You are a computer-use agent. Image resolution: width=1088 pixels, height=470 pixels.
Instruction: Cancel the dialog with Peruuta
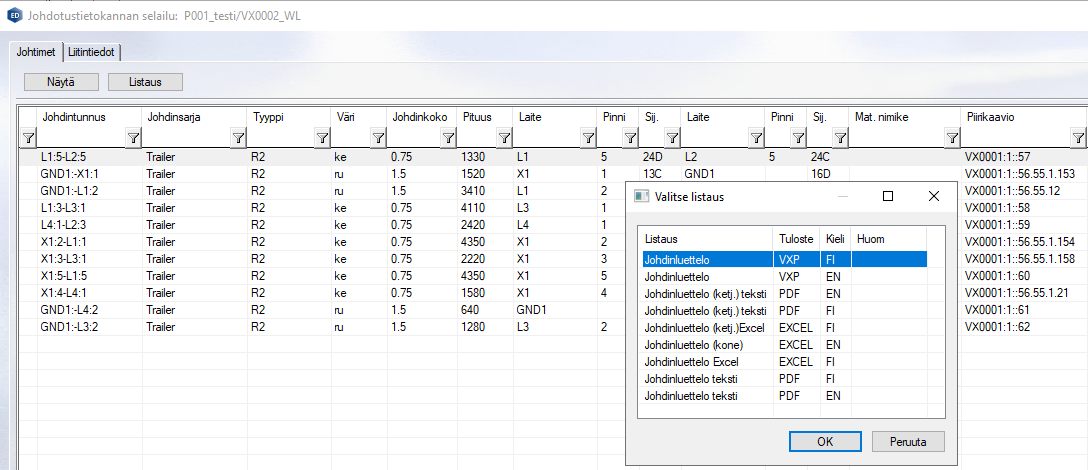pyautogui.click(x=908, y=441)
